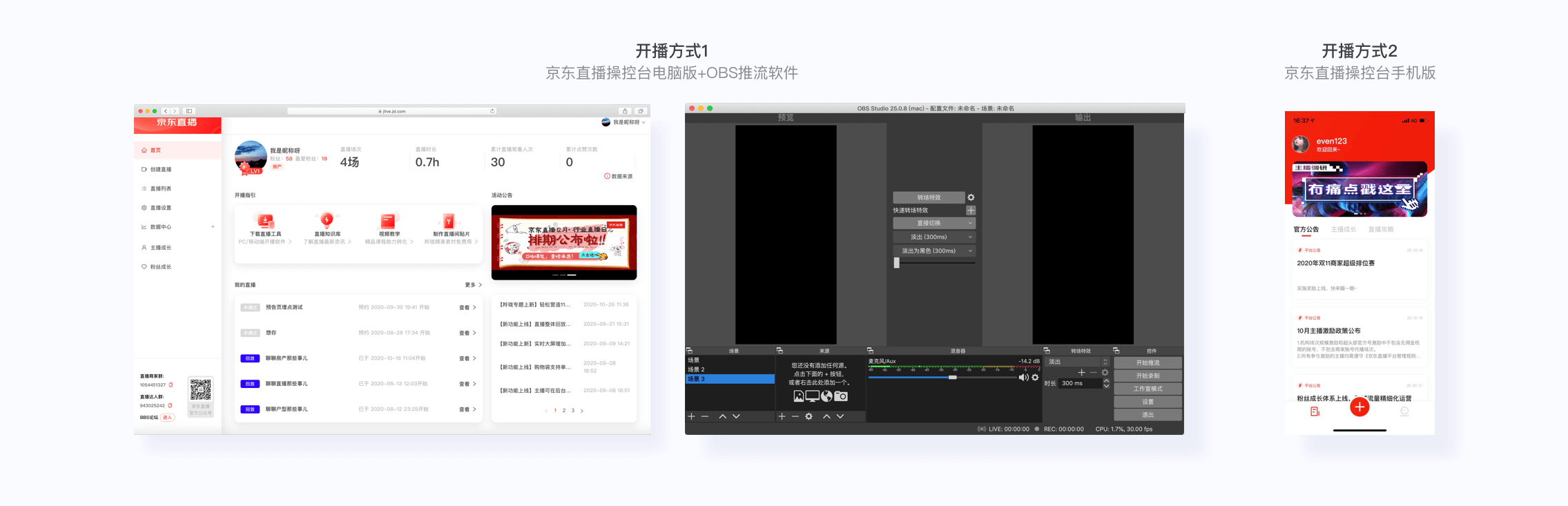Click the QR code thumbnail in sidebar
Image resolution: width=1568 pixels, height=506 pixels.
click(201, 390)
